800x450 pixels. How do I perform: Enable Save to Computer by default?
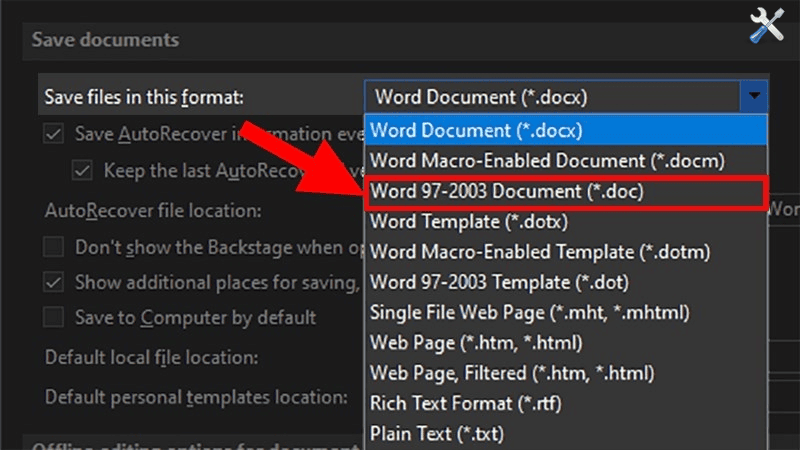(54, 318)
